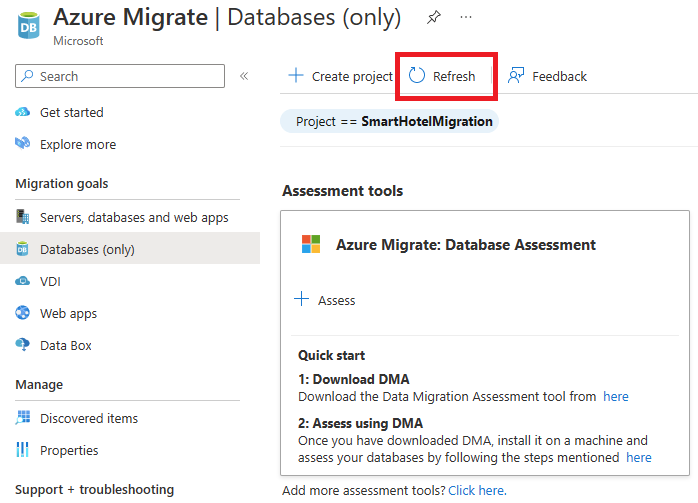Open Data Box in sidebar
The width and height of the screenshot is (698, 503).
pyautogui.click(x=66, y=346)
